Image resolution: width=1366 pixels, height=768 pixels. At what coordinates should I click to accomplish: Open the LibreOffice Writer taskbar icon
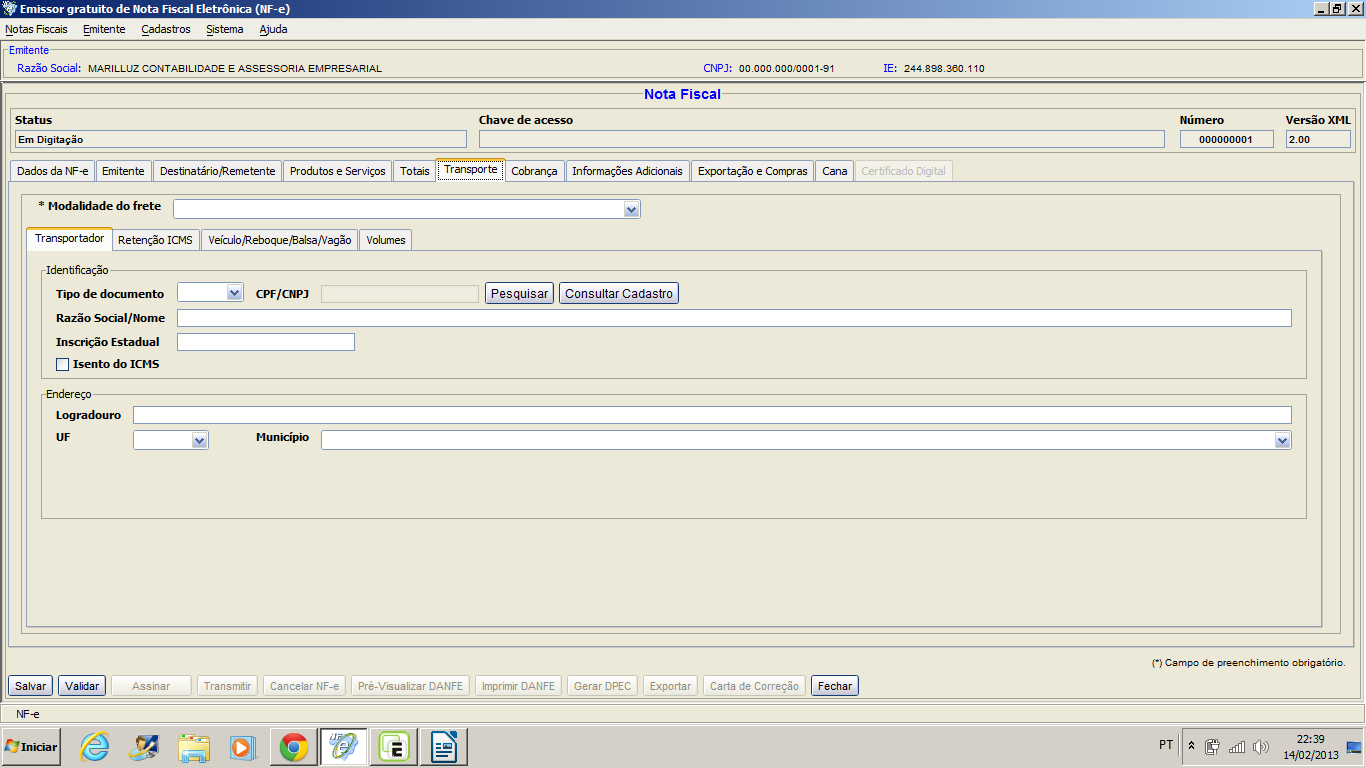click(x=443, y=747)
